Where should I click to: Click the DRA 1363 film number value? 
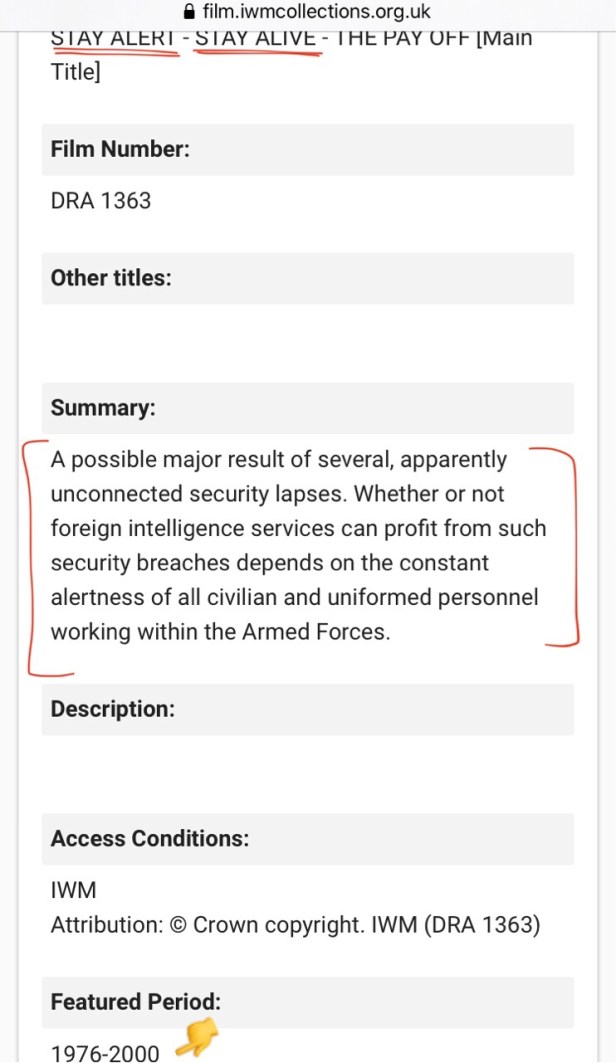pos(101,201)
